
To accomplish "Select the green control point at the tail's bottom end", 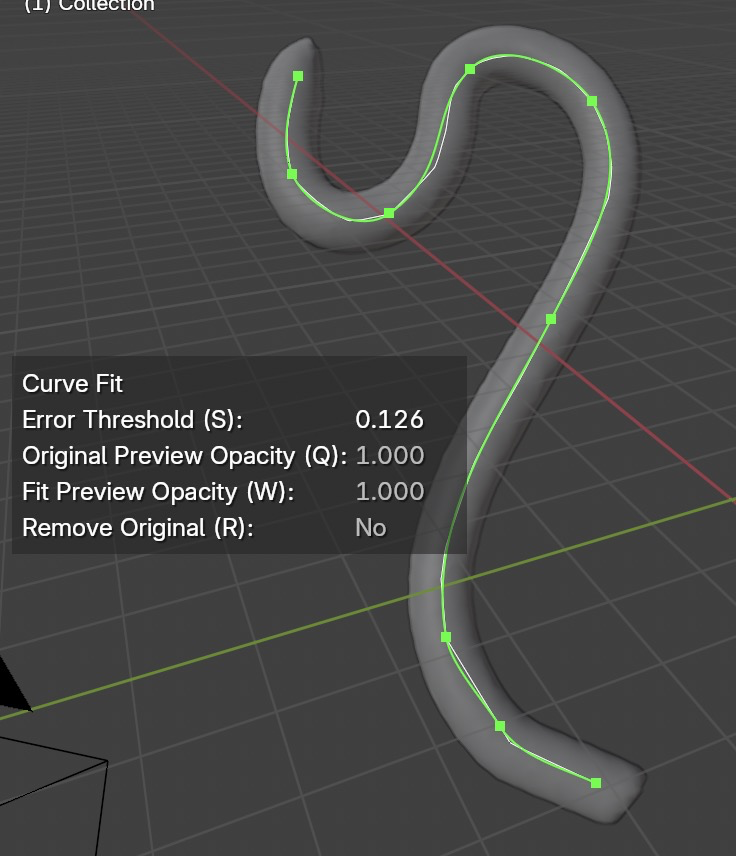I will 596,783.
